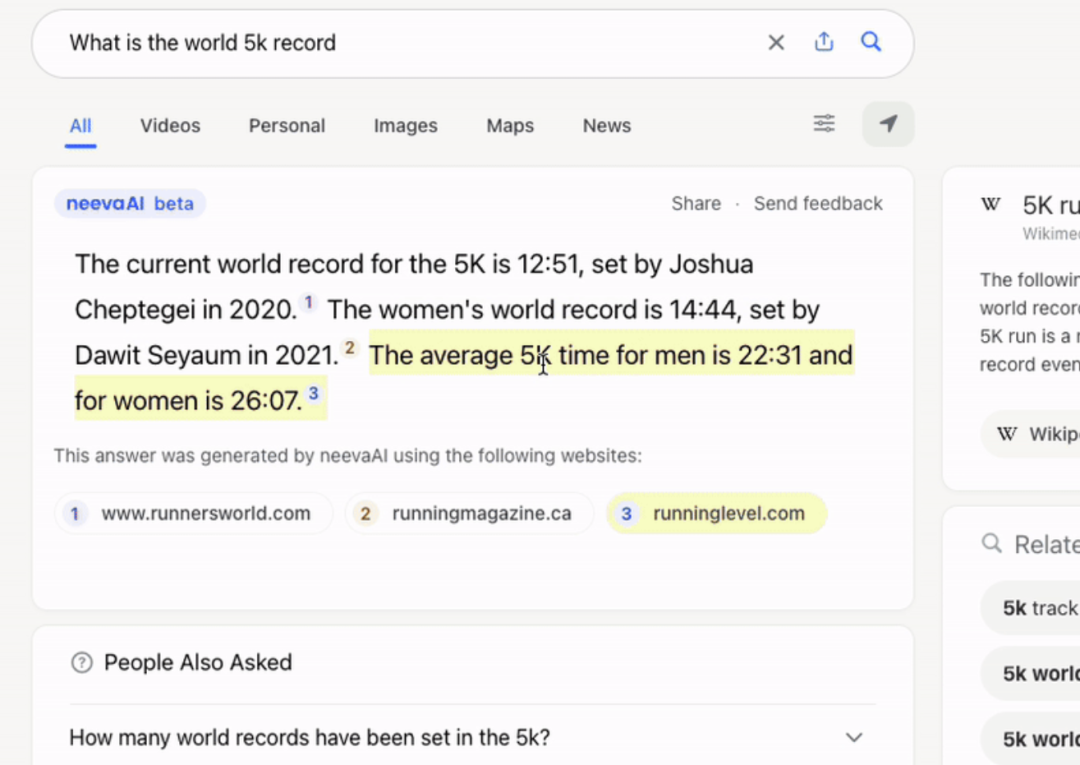The width and height of the screenshot is (1080, 765).
Task: Click the Related searches magnifier icon
Action: (991, 543)
